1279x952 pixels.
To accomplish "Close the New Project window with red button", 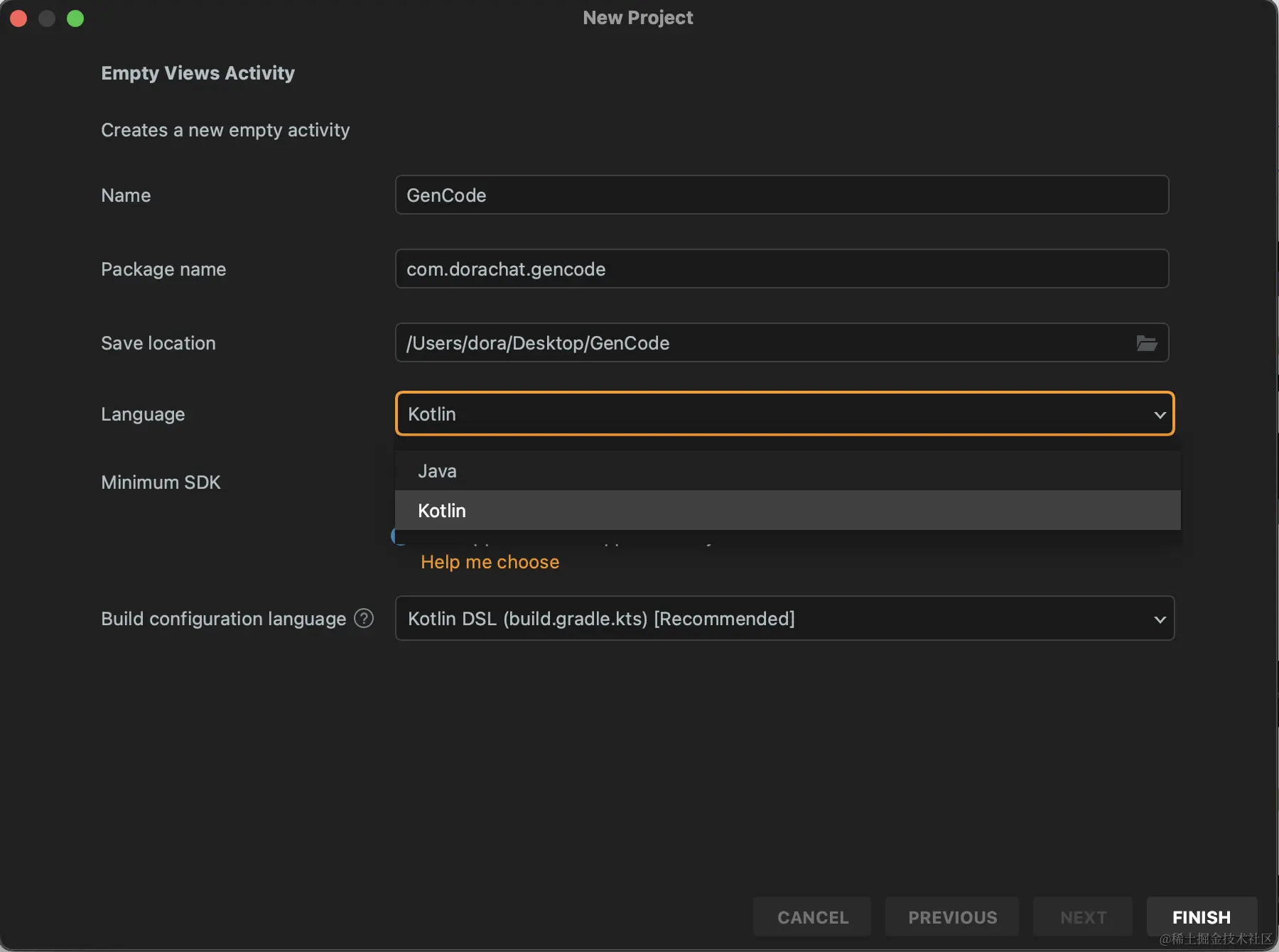I will [18, 18].
